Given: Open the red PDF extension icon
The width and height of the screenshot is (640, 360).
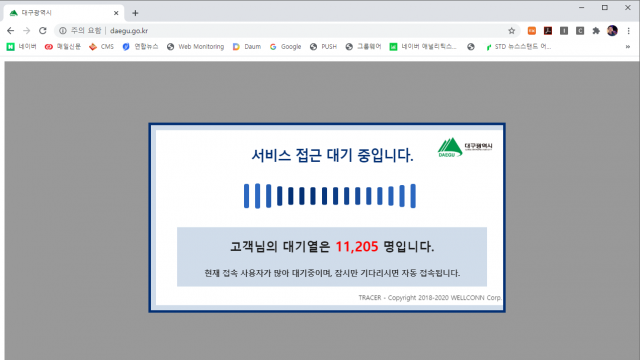Looking at the screenshot, I should (x=548, y=31).
